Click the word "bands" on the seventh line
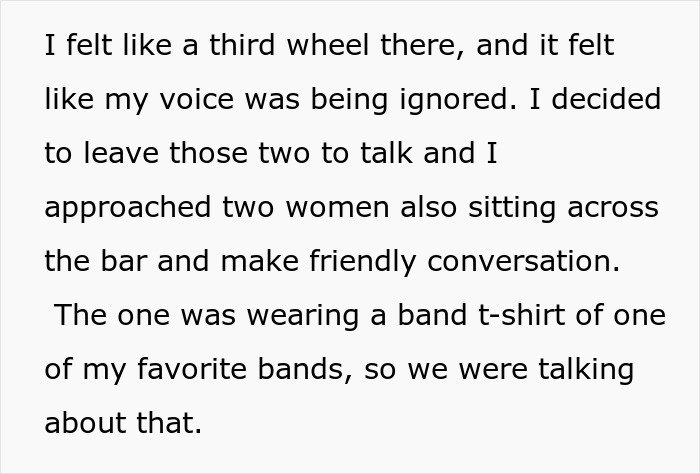This screenshot has width=700, height=474. [302, 369]
